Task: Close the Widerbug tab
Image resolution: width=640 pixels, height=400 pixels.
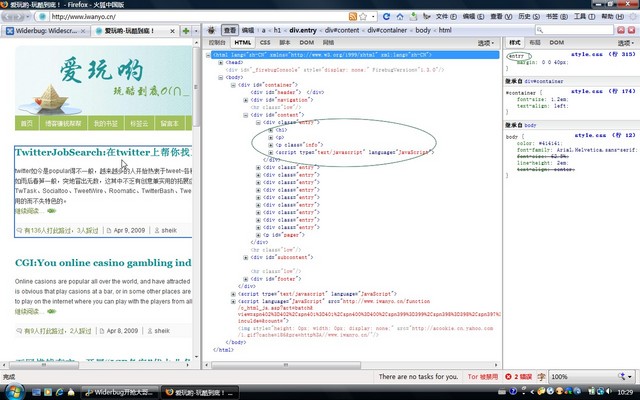Action: pos(83,31)
